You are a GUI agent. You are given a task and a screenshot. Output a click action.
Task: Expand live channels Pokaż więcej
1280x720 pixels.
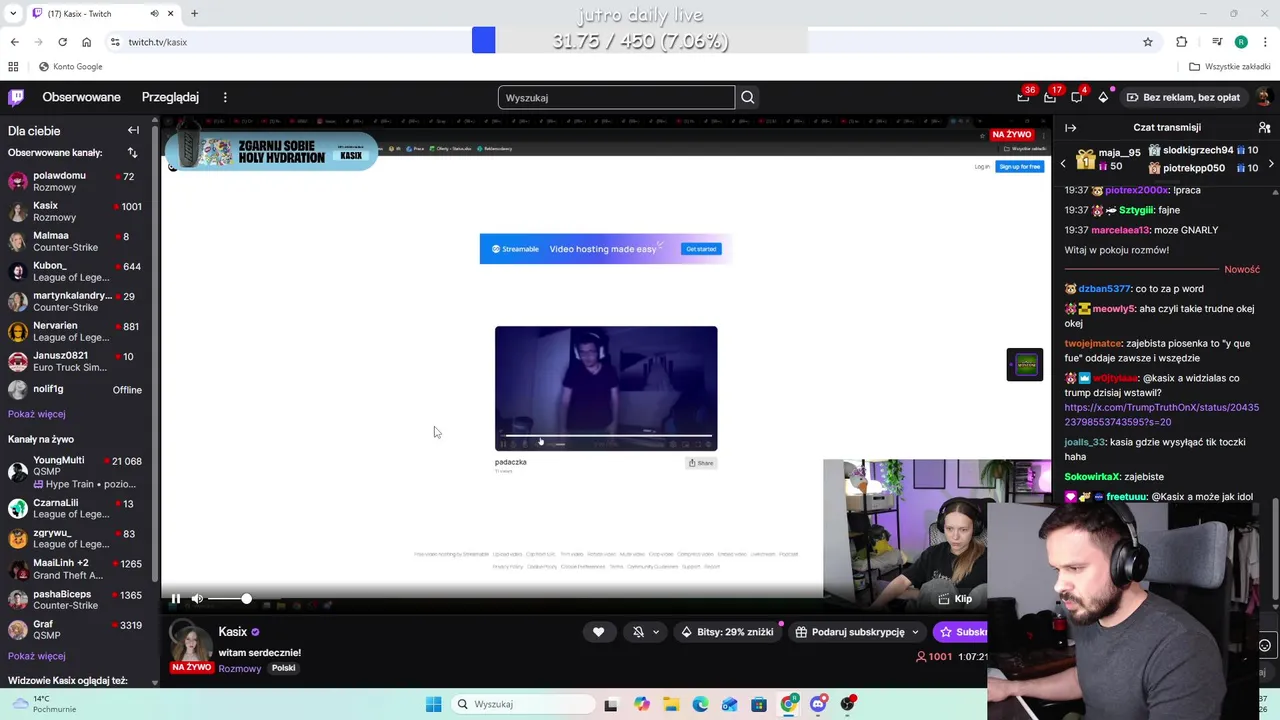click(36, 656)
